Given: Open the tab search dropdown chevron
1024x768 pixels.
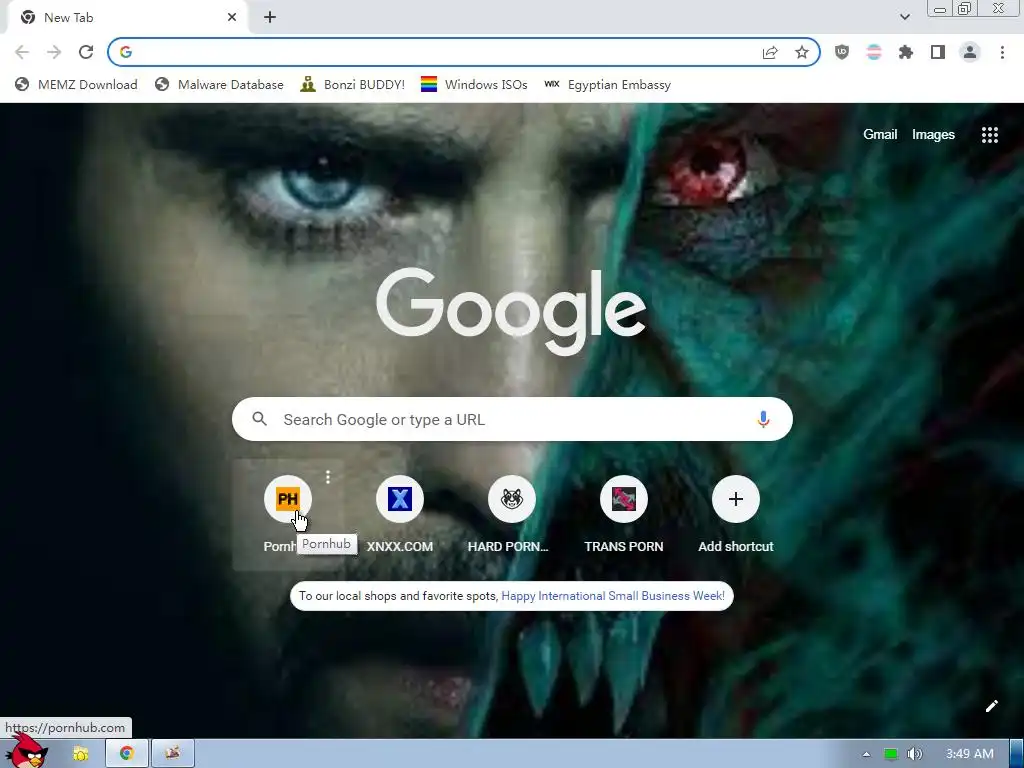Looking at the screenshot, I should tap(904, 17).
